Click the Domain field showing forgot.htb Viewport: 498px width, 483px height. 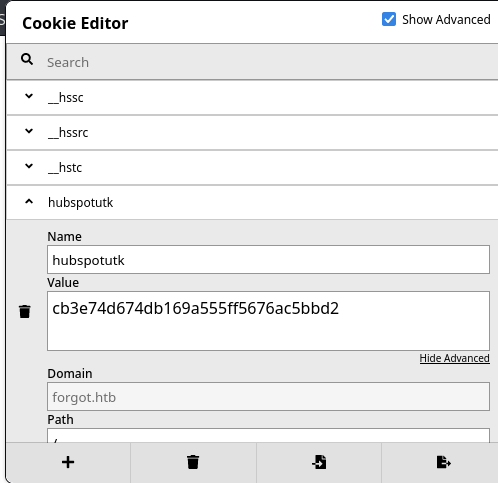coord(268,397)
